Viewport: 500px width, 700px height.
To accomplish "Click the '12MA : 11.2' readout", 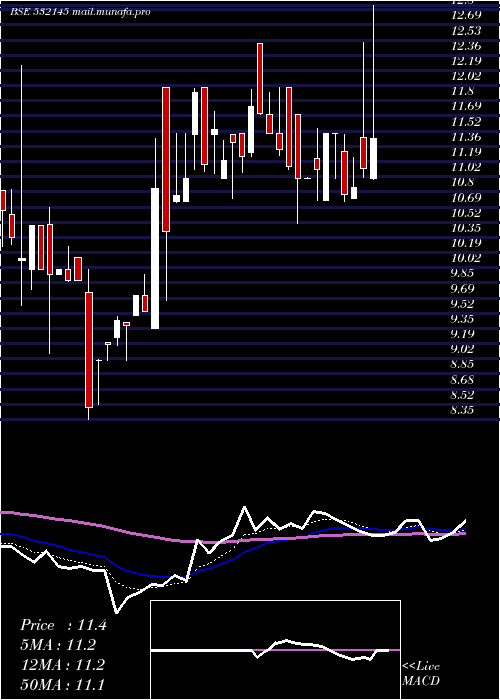I will [x=63, y=665].
